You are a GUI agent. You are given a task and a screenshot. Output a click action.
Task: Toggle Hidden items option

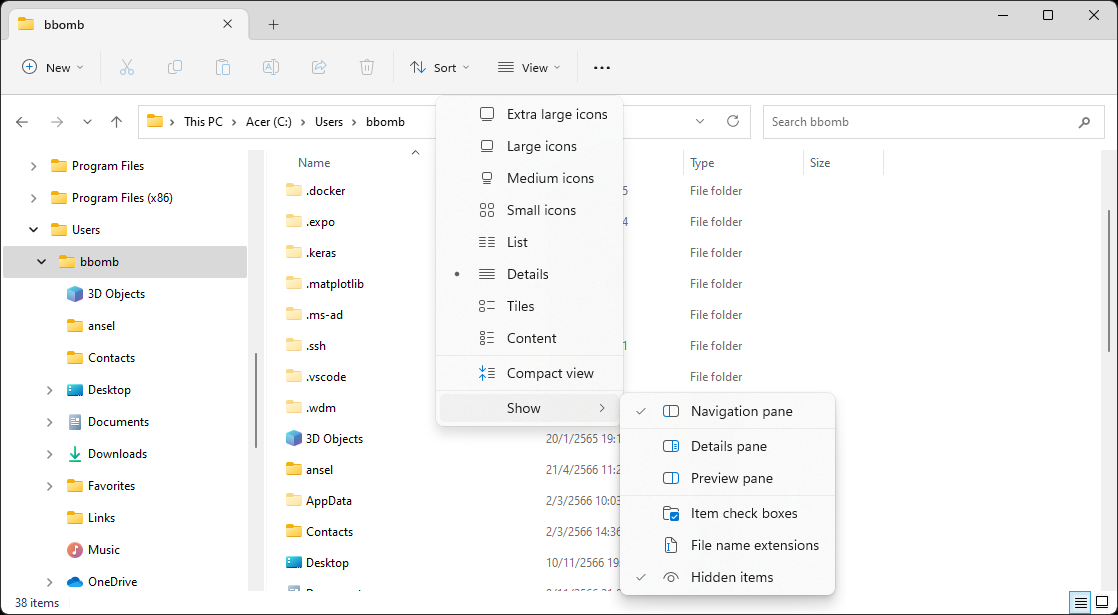[x=731, y=577]
